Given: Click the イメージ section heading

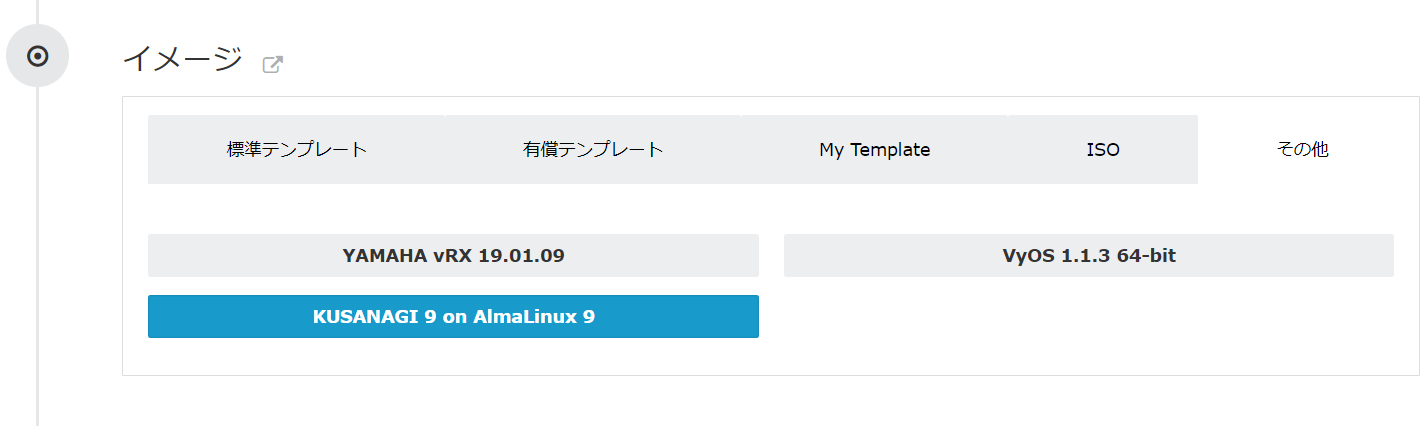Looking at the screenshot, I should point(182,59).
